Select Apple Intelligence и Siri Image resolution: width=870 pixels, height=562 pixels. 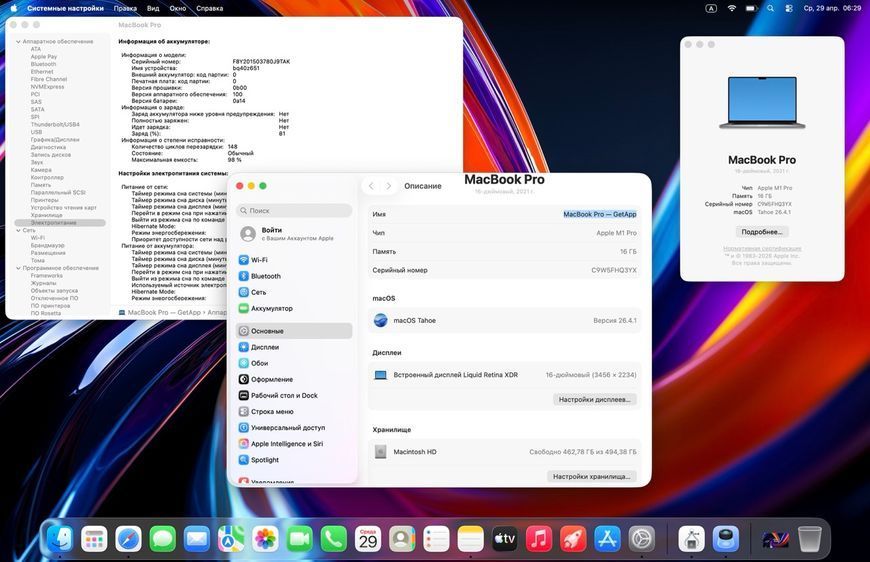[294, 443]
